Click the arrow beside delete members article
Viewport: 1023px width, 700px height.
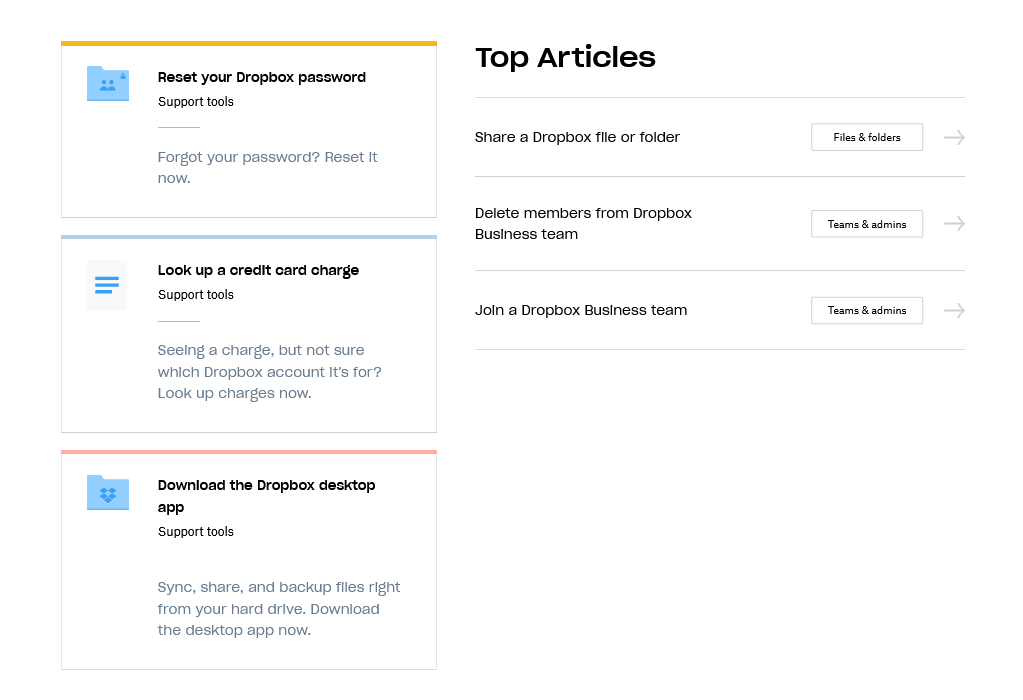(953, 223)
